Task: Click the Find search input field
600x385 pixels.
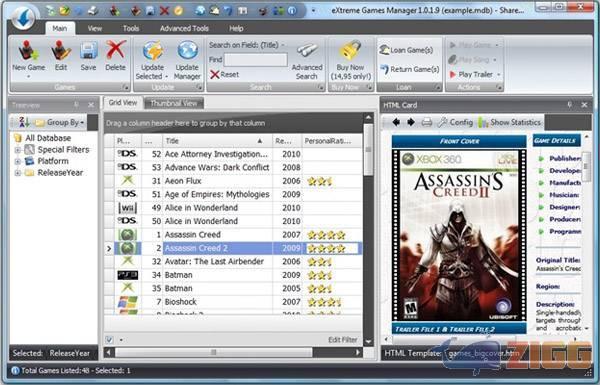Action: click(x=256, y=60)
